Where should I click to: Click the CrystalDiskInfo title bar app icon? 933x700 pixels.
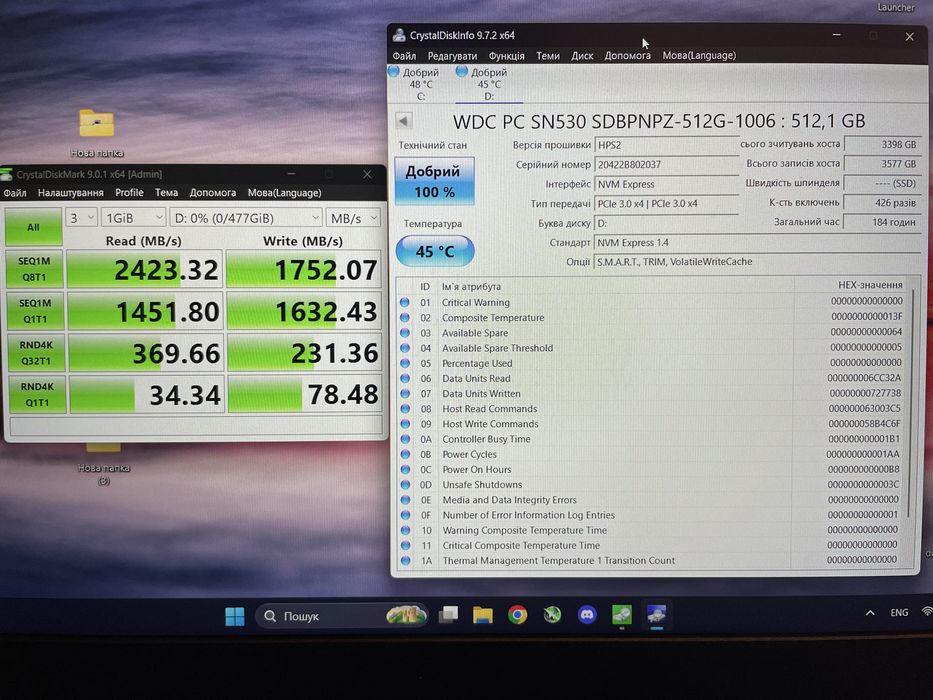(x=399, y=35)
